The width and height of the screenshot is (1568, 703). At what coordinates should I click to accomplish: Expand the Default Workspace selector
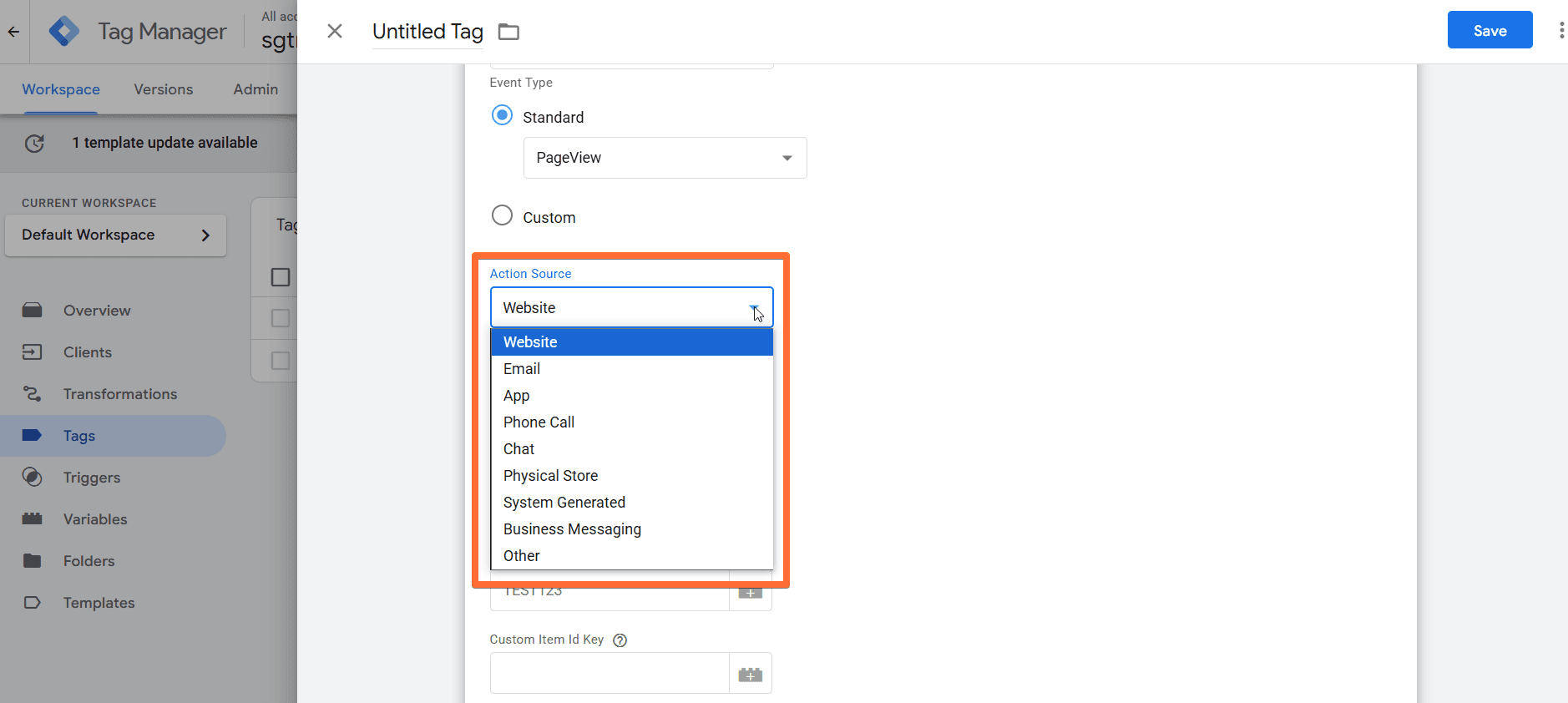click(x=115, y=235)
